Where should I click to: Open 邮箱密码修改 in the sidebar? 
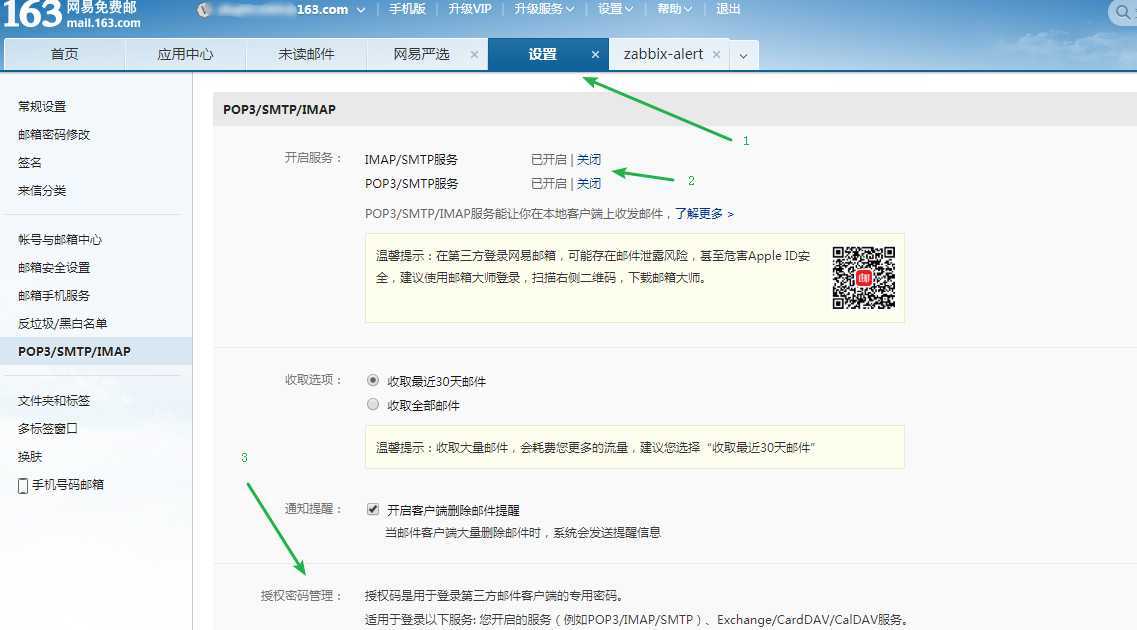[54, 135]
